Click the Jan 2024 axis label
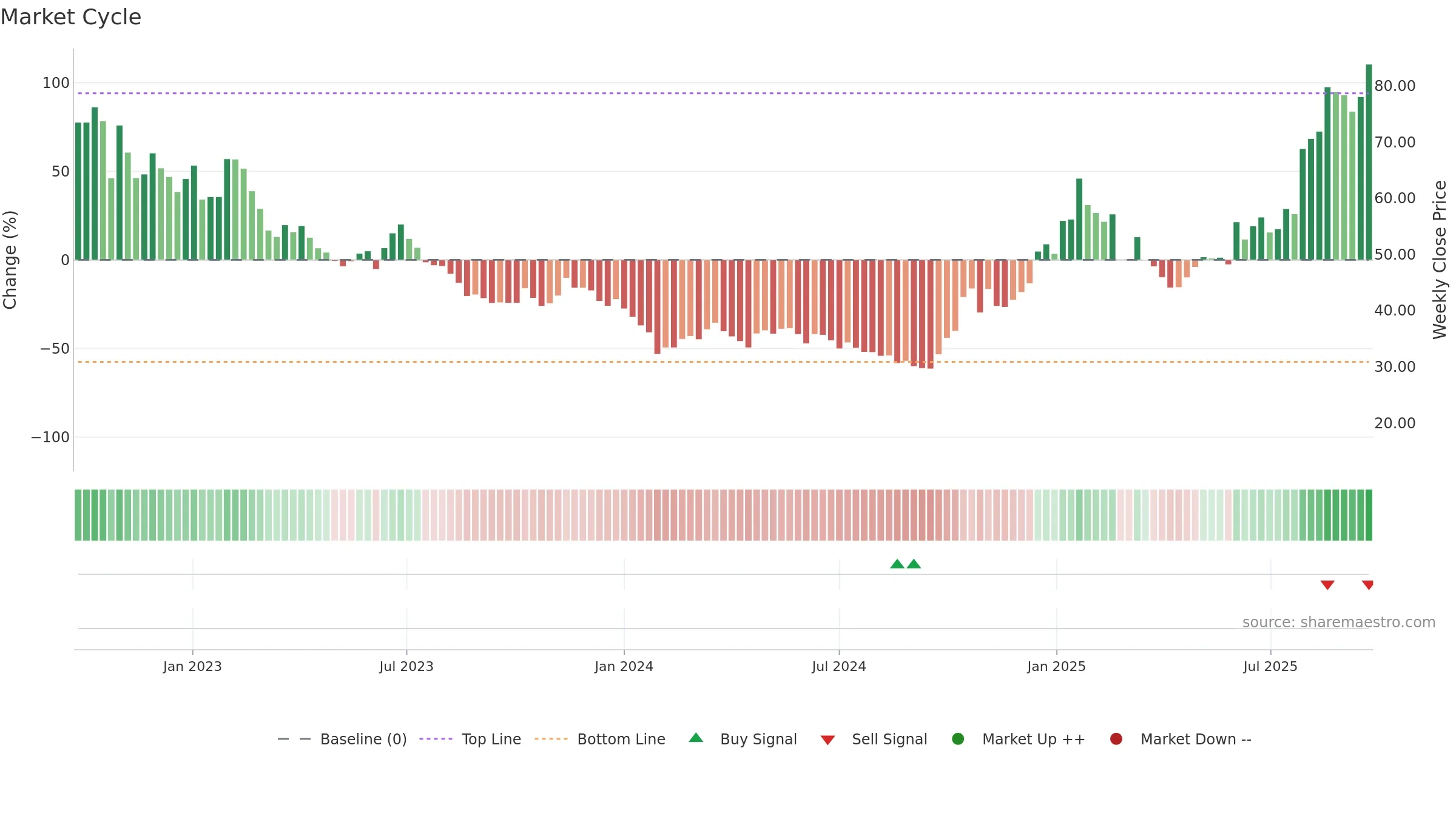This screenshot has width=1456, height=819. (x=624, y=666)
